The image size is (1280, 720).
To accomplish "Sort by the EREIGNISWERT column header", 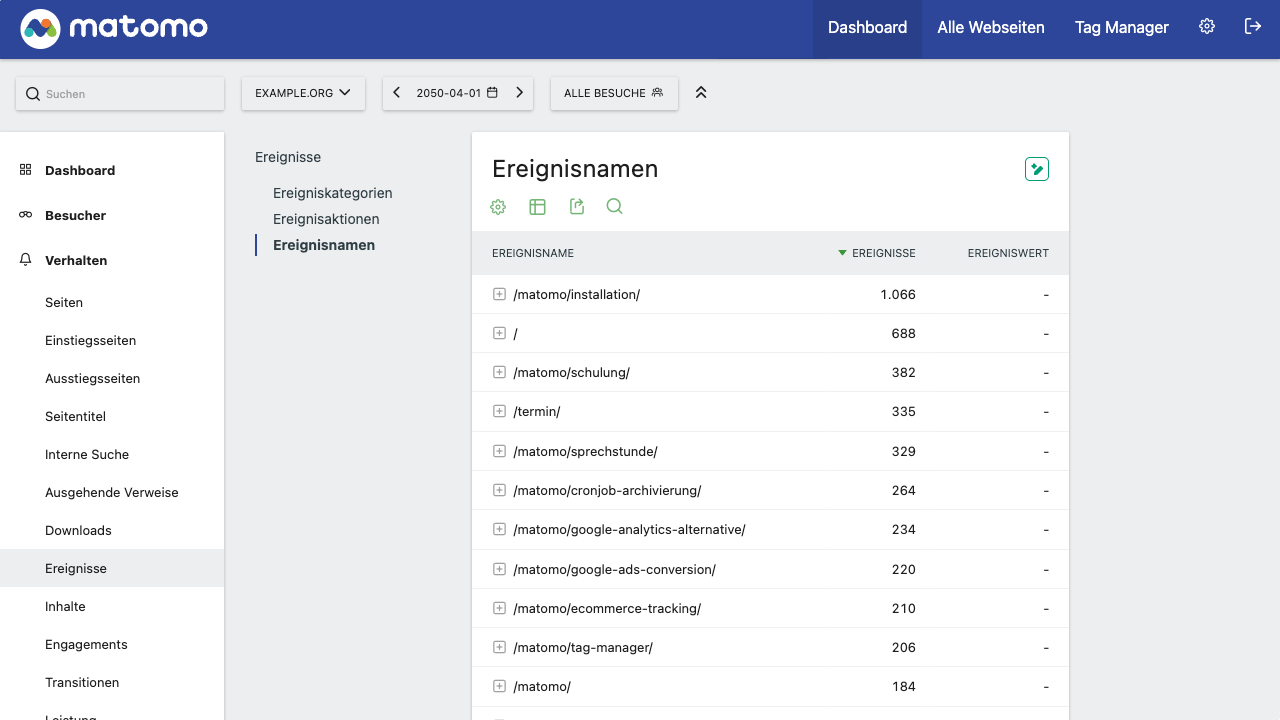I will [1008, 253].
